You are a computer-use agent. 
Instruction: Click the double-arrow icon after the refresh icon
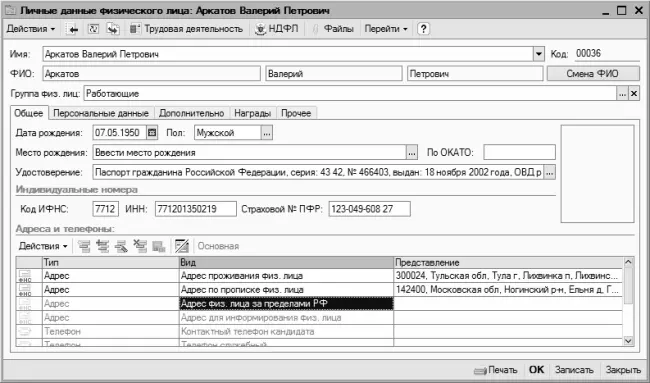[x=113, y=29]
